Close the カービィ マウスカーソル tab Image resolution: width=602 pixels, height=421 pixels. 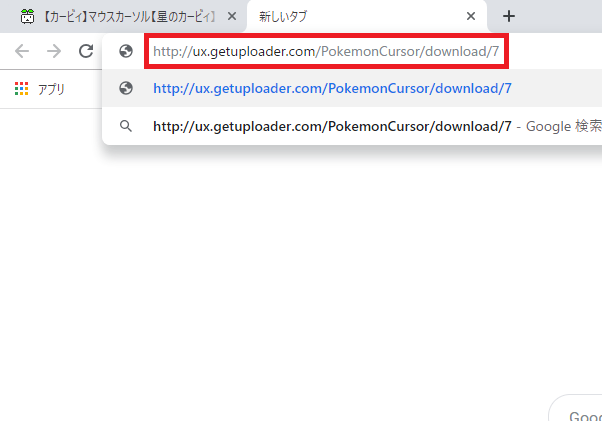tap(232, 16)
